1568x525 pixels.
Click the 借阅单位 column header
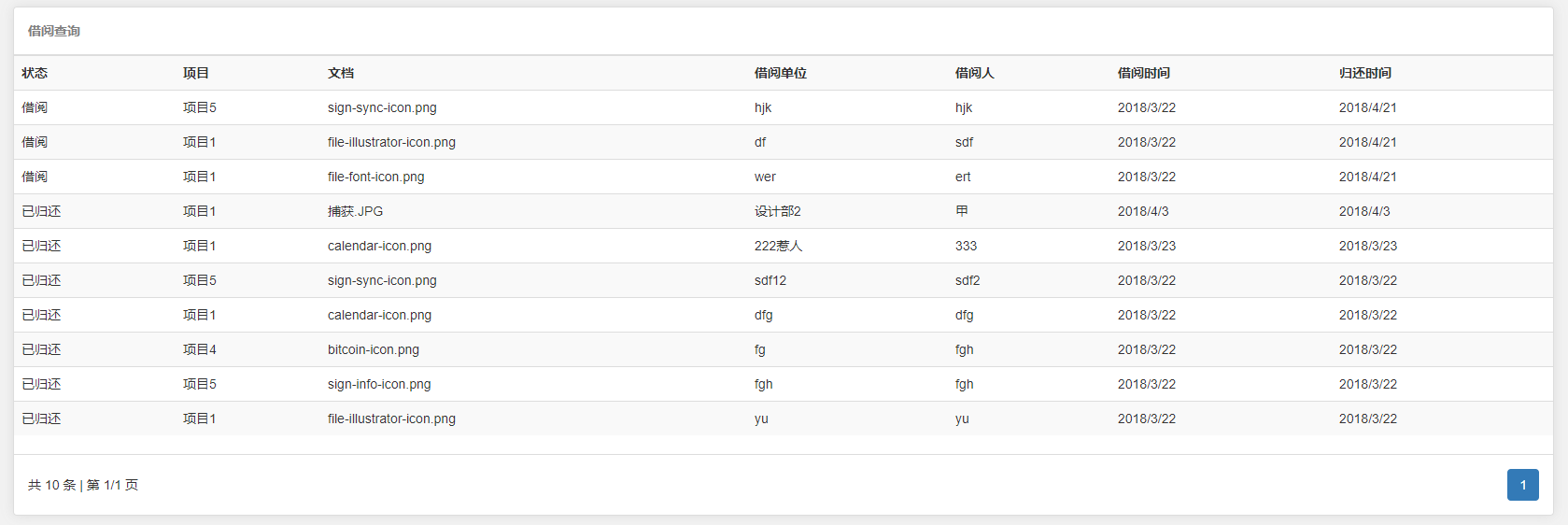tap(780, 73)
